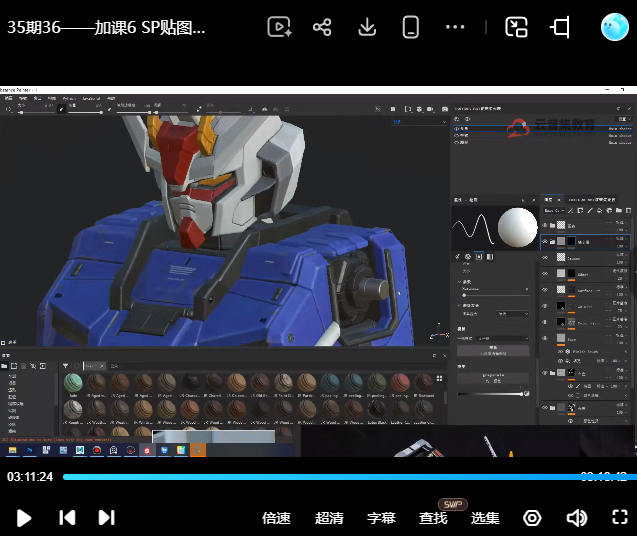Click the white sphere material preview
The width and height of the screenshot is (637, 536).
click(x=518, y=228)
